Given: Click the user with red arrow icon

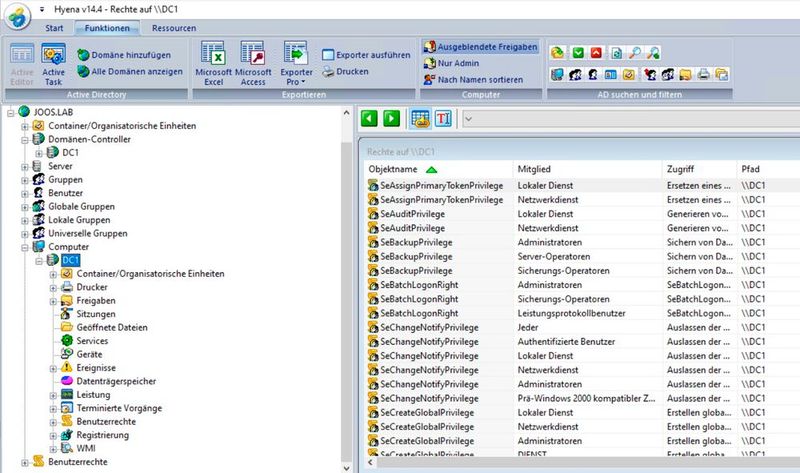Looking at the screenshot, I should click(x=649, y=74).
